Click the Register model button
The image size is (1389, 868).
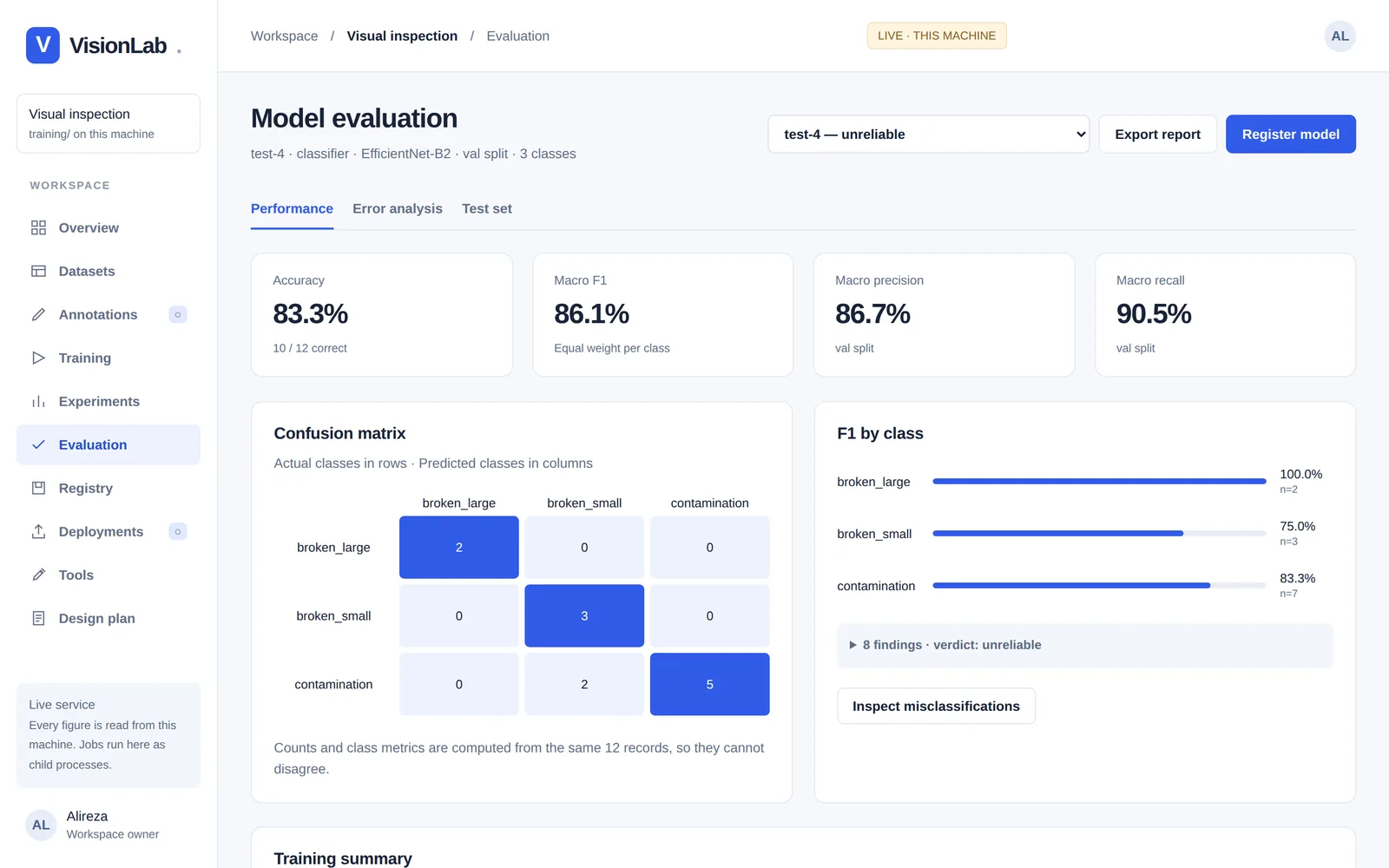pos(1290,135)
